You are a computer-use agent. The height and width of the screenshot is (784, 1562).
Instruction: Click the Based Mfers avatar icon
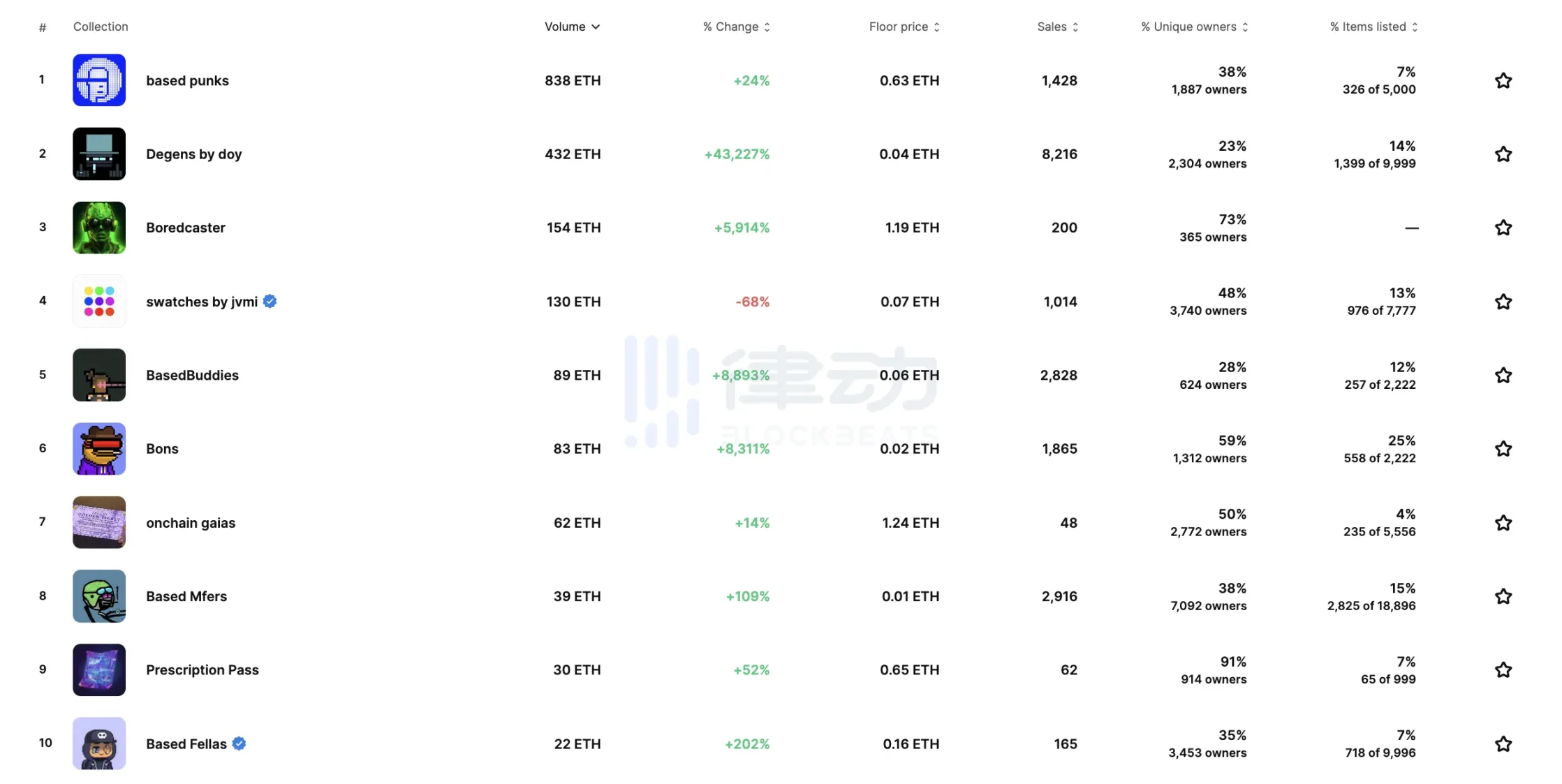point(99,596)
